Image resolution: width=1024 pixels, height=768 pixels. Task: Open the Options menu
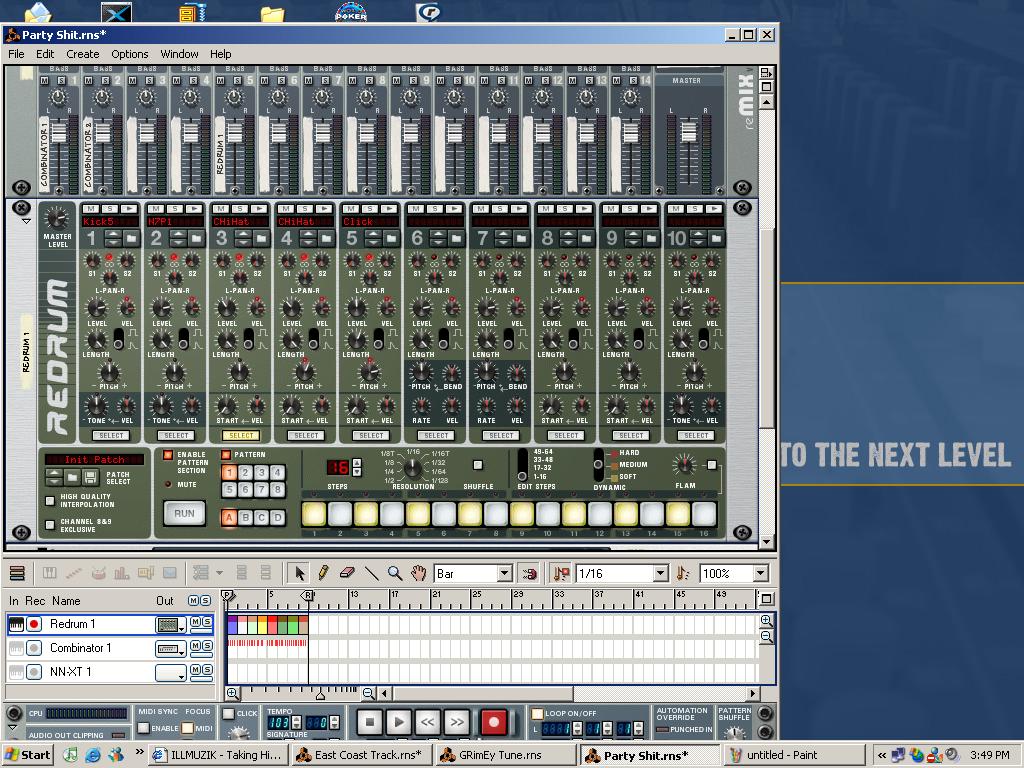(129, 54)
